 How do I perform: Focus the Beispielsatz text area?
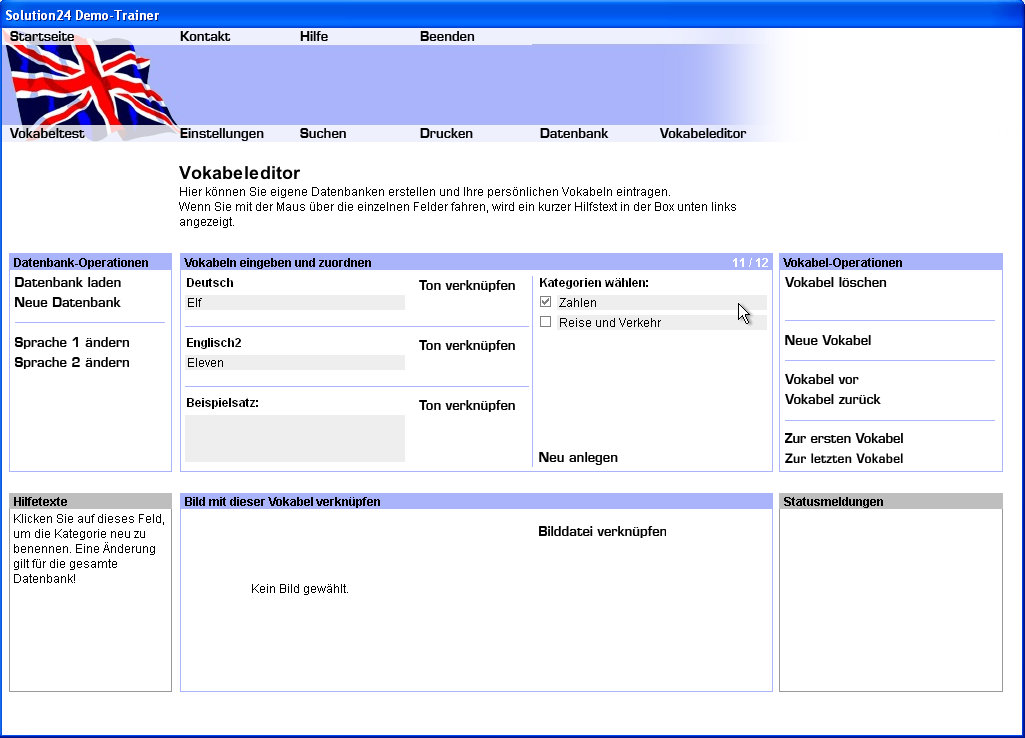pyautogui.click(x=295, y=438)
